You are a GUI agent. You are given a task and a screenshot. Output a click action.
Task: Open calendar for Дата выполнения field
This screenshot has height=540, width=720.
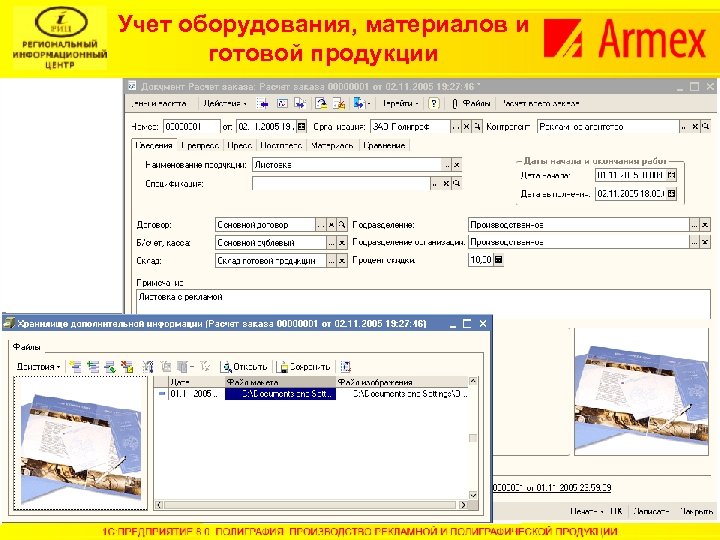tap(672, 194)
